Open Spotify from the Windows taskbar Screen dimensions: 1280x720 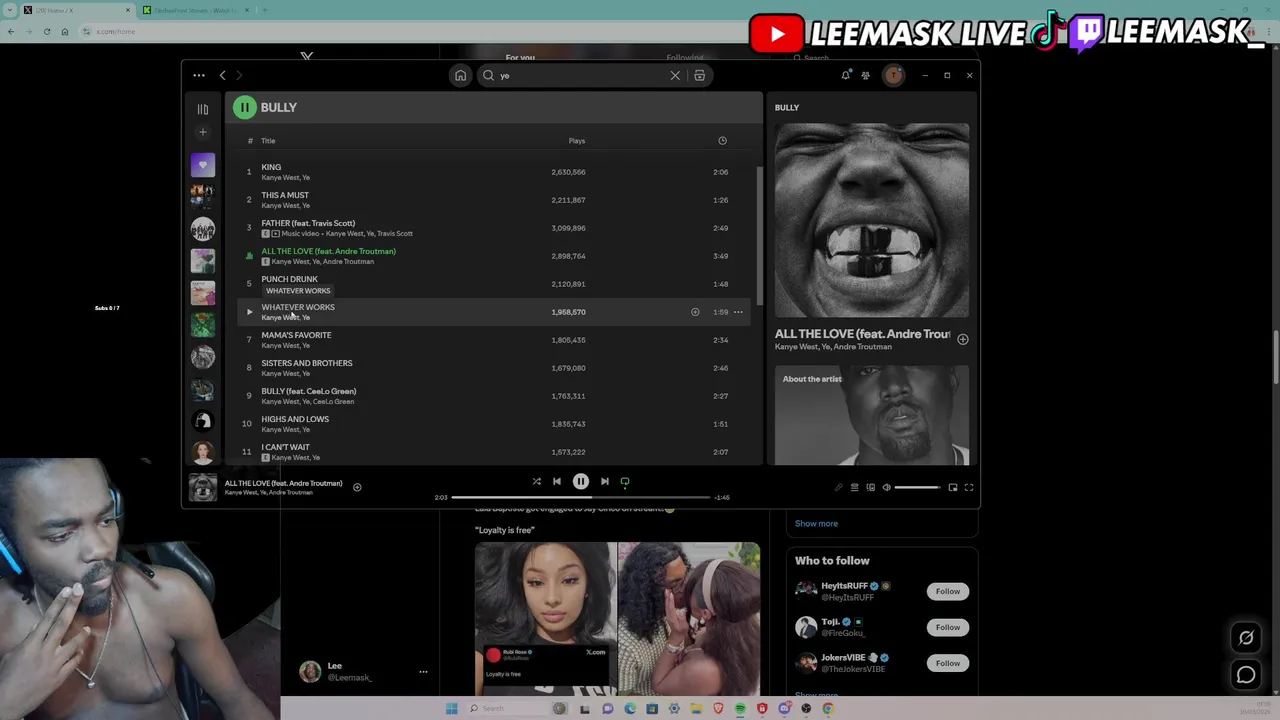click(740, 709)
